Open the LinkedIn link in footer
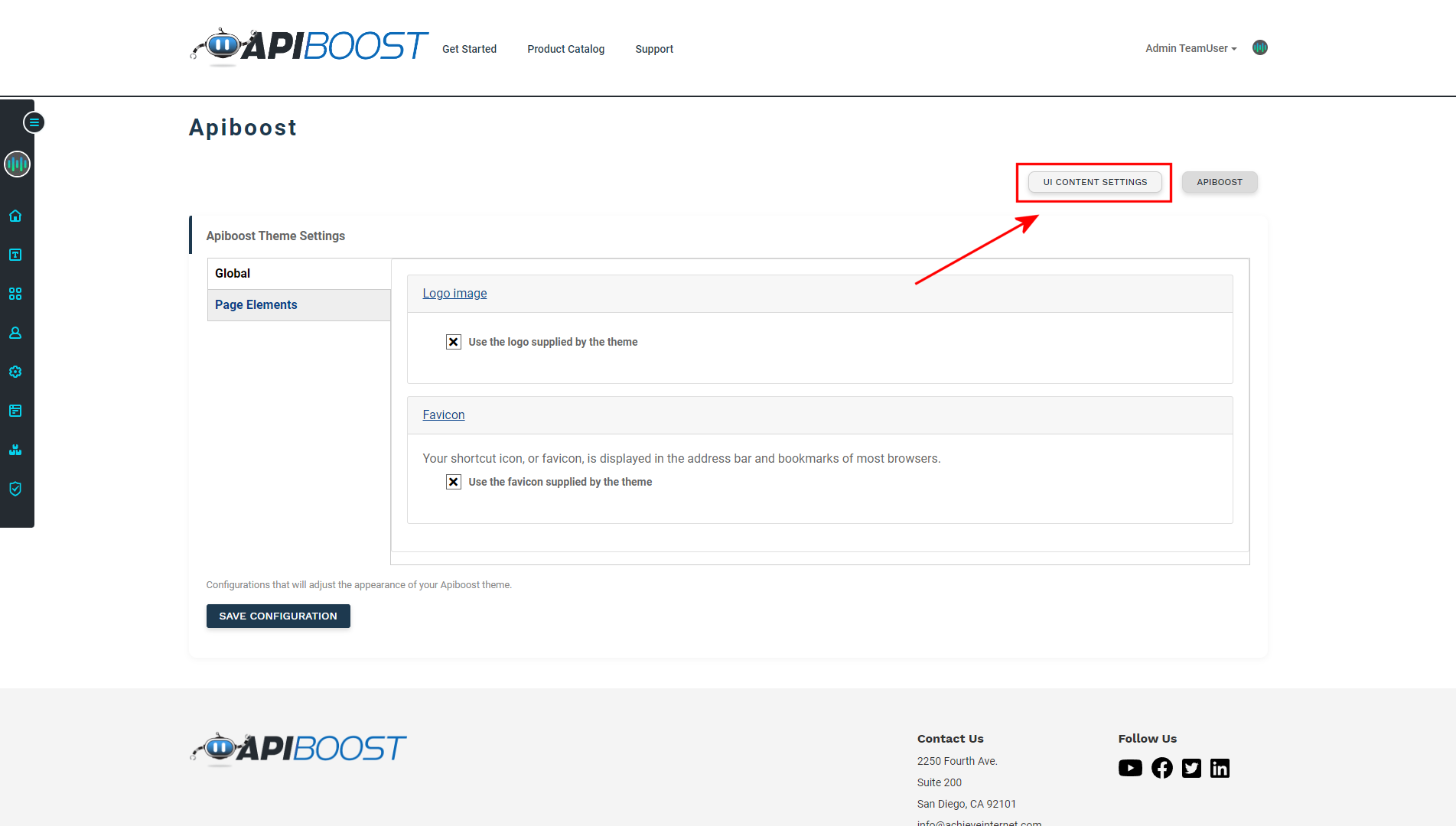 pyautogui.click(x=1220, y=768)
